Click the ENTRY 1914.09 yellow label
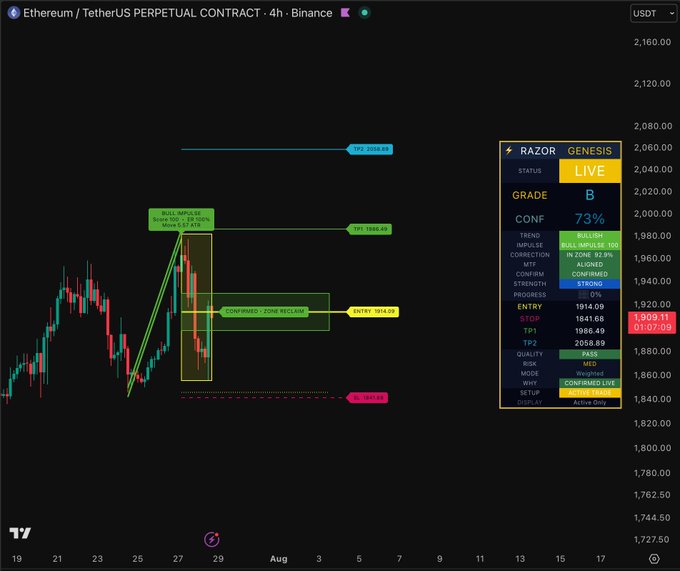The height and width of the screenshot is (571, 680). point(373,311)
